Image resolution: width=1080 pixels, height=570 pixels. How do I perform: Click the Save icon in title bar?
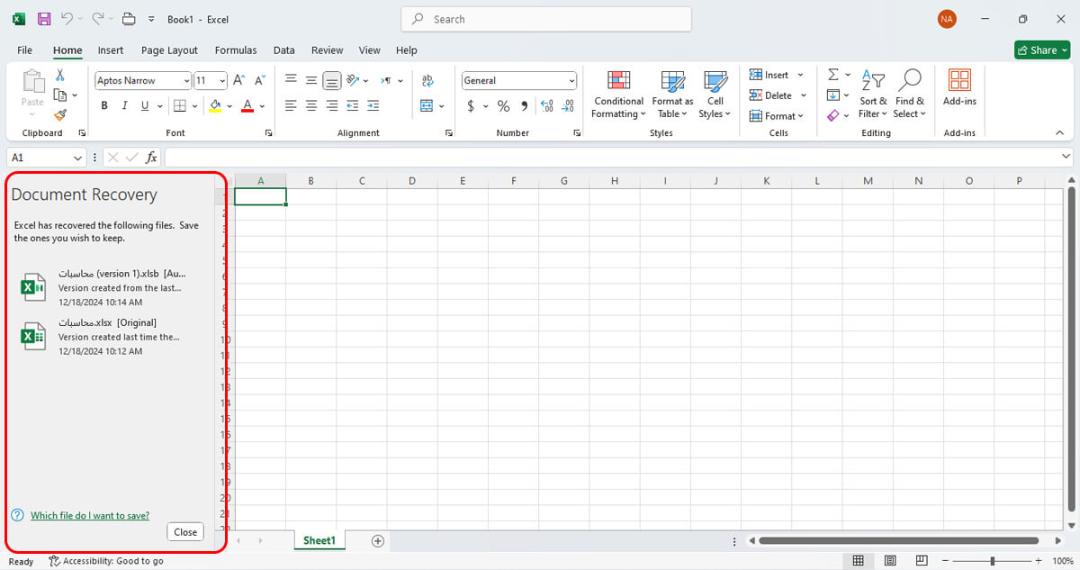[x=44, y=19]
